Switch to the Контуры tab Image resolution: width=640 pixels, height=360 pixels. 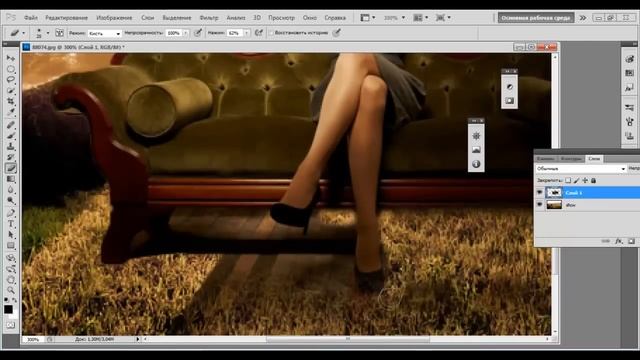click(571, 159)
